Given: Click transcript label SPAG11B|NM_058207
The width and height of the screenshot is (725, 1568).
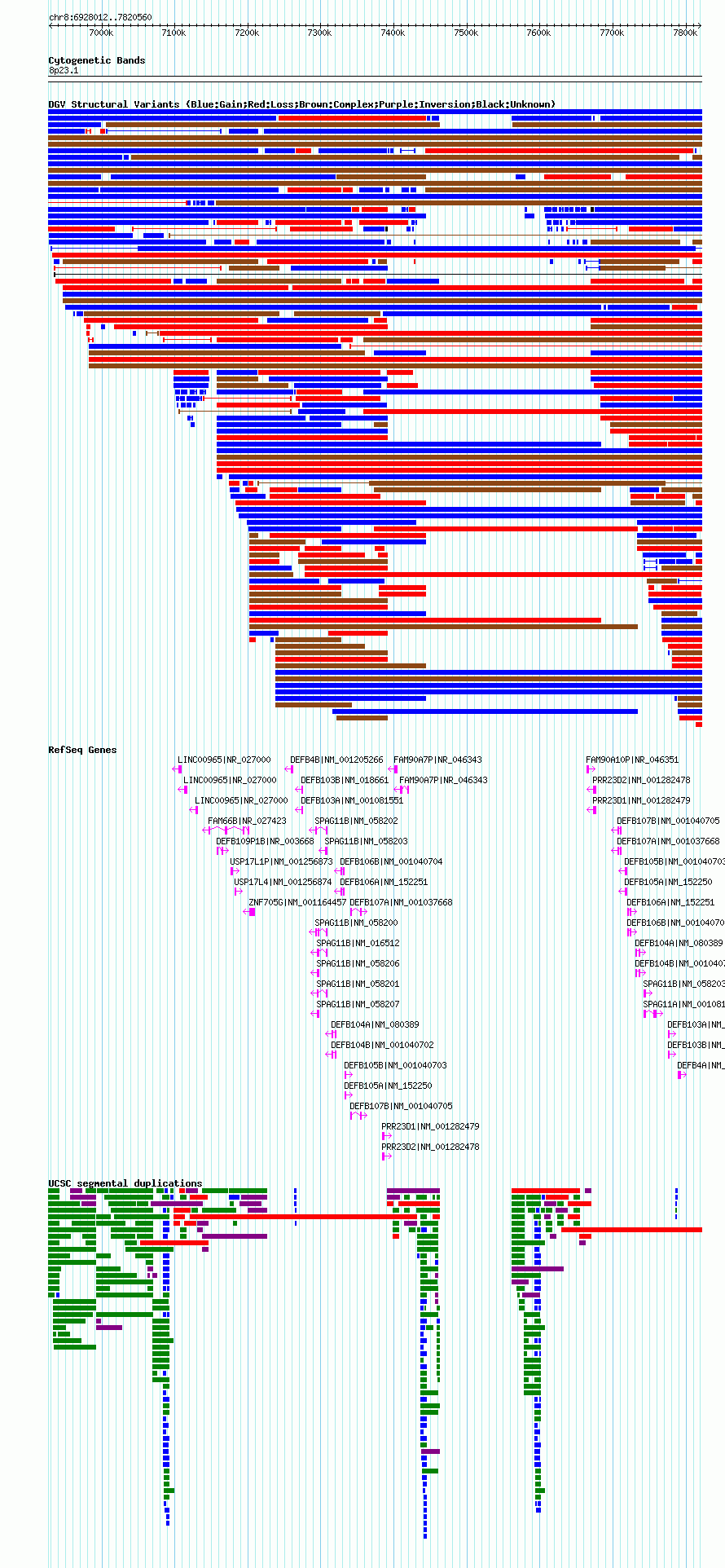Looking at the screenshot, I should pyautogui.click(x=358, y=1004).
